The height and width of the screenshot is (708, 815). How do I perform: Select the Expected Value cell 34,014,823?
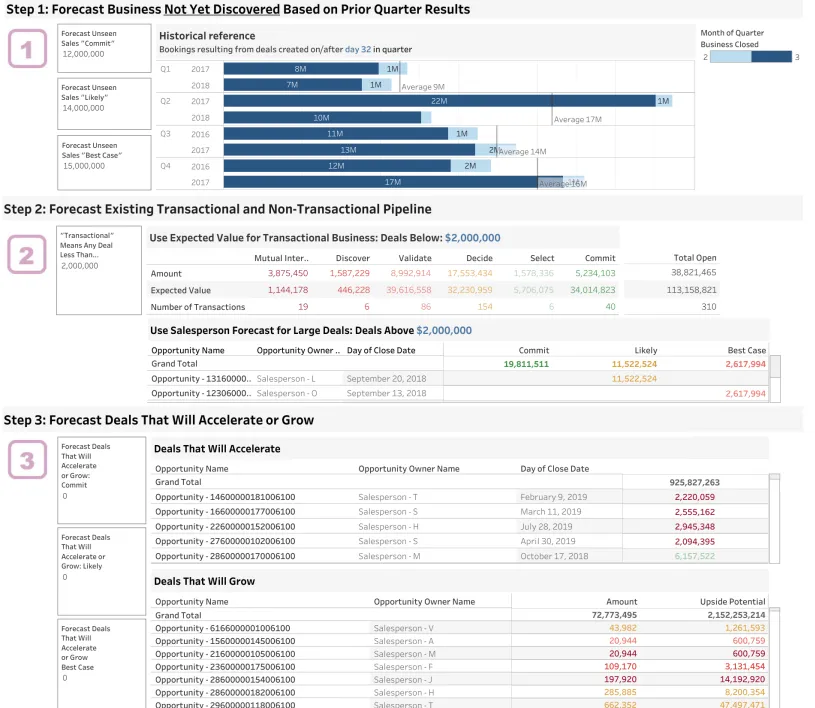coord(593,290)
